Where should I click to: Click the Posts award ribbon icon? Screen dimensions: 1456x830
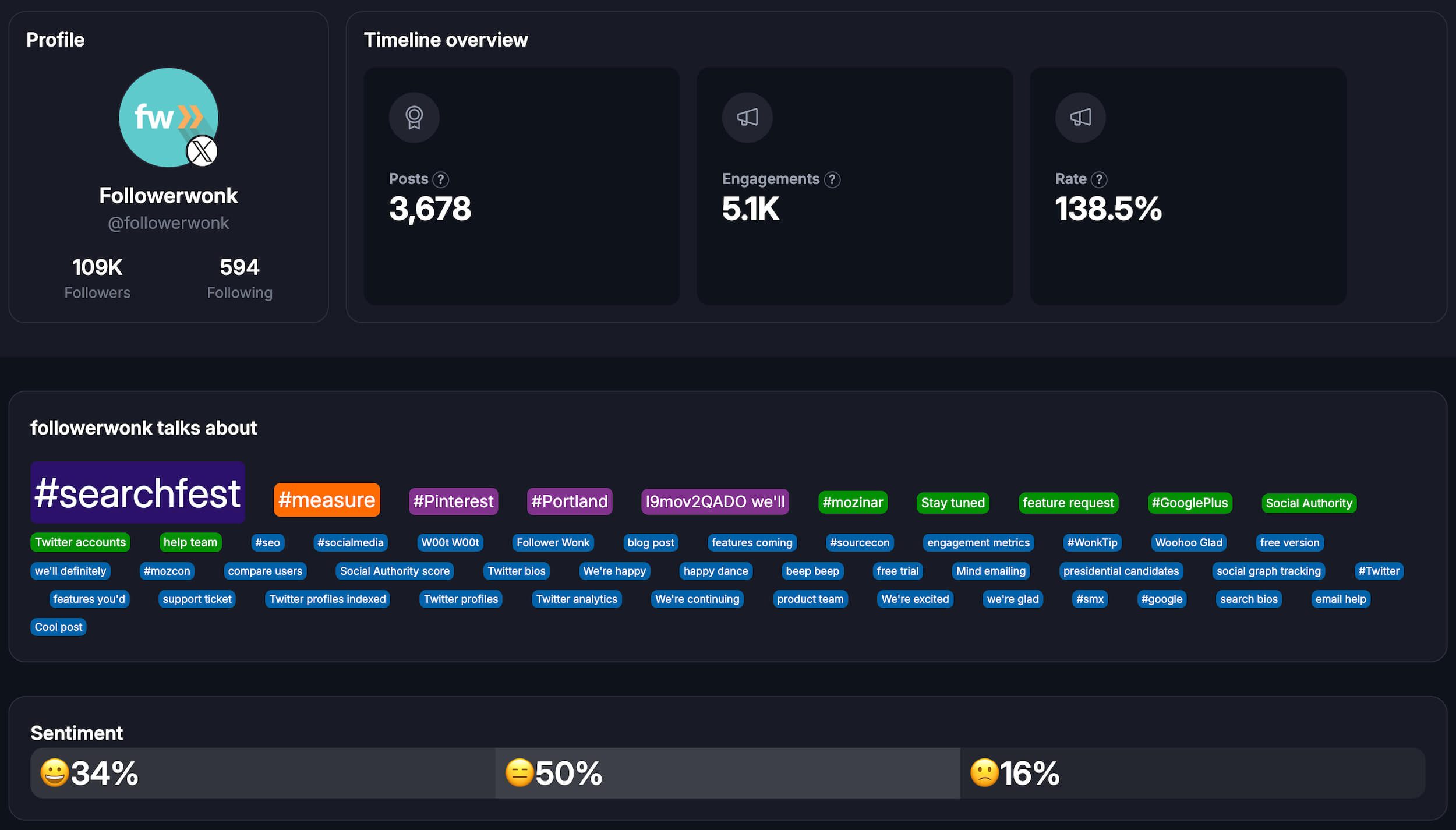(x=414, y=118)
